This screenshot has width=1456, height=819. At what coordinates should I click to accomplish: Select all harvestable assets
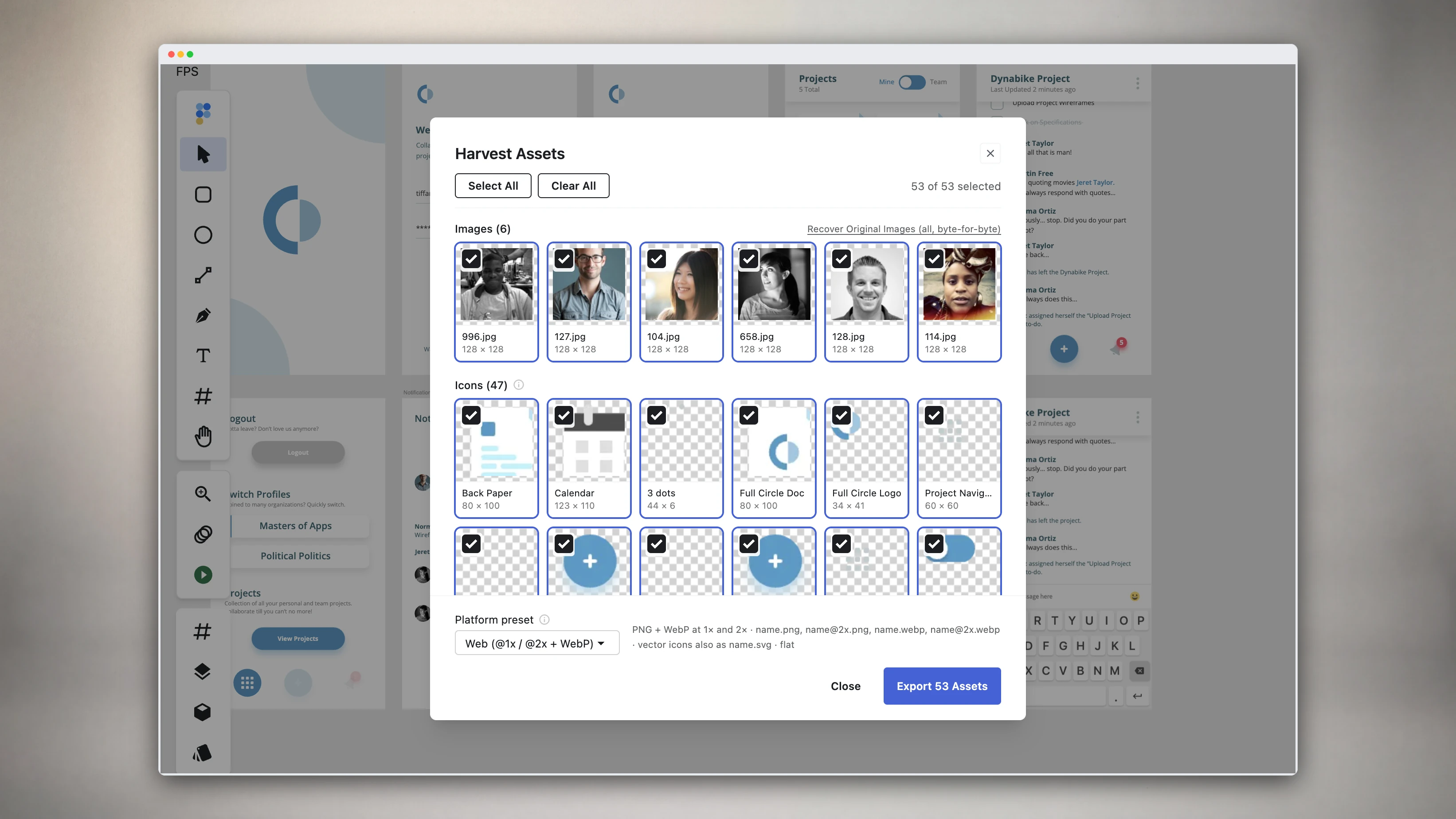pos(493,186)
